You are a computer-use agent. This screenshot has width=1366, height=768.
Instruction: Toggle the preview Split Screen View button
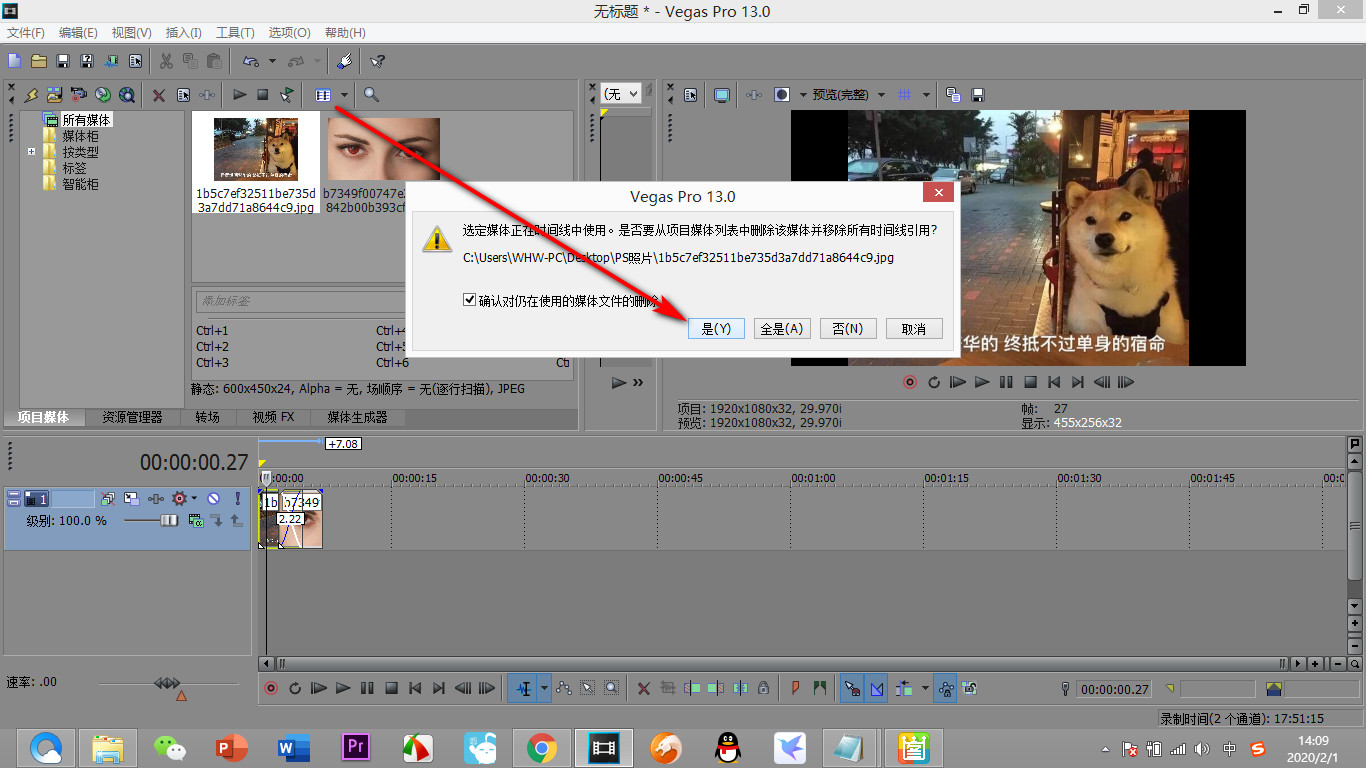coord(782,95)
